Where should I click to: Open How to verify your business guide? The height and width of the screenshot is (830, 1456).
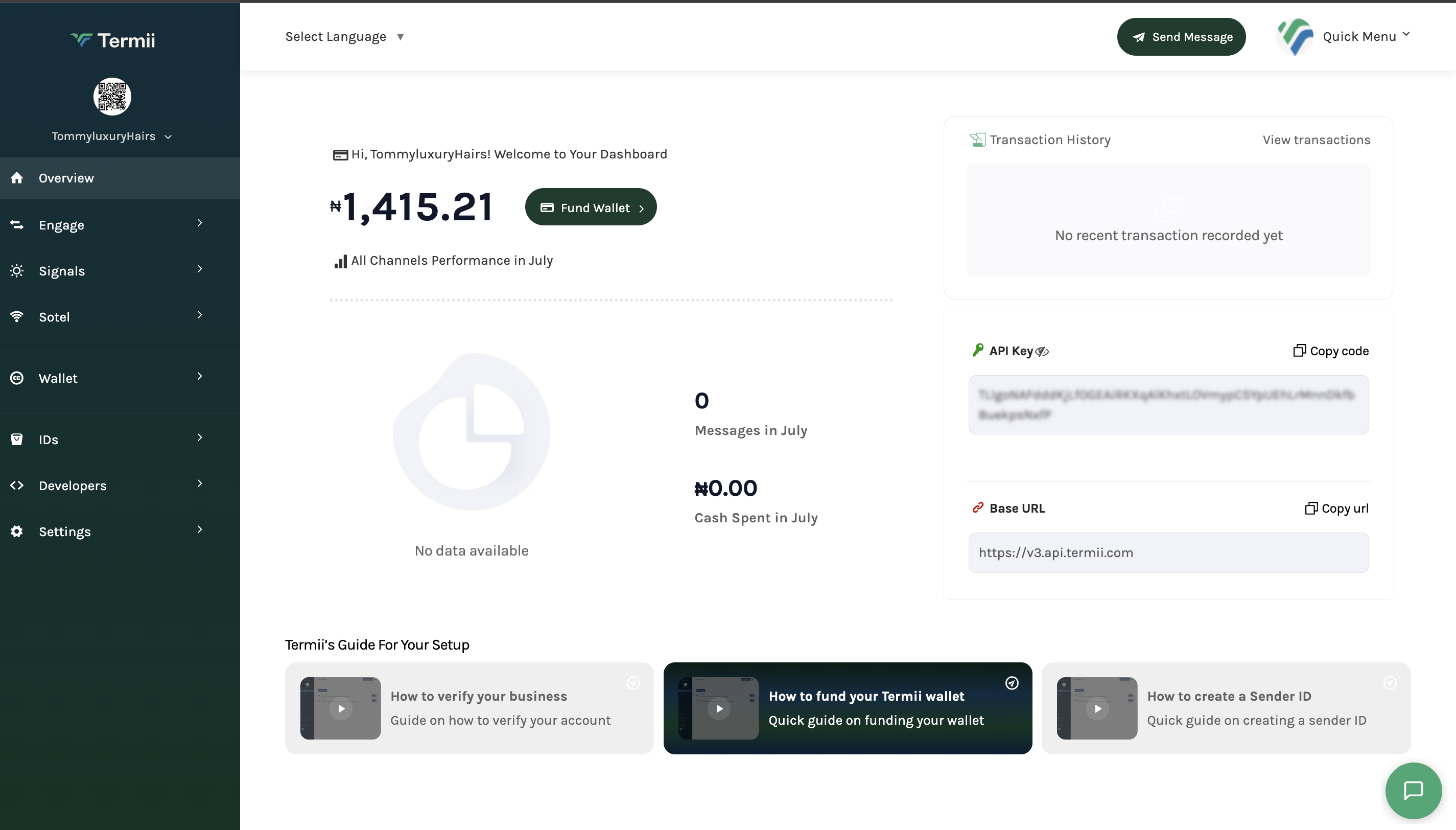tap(469, 708)
